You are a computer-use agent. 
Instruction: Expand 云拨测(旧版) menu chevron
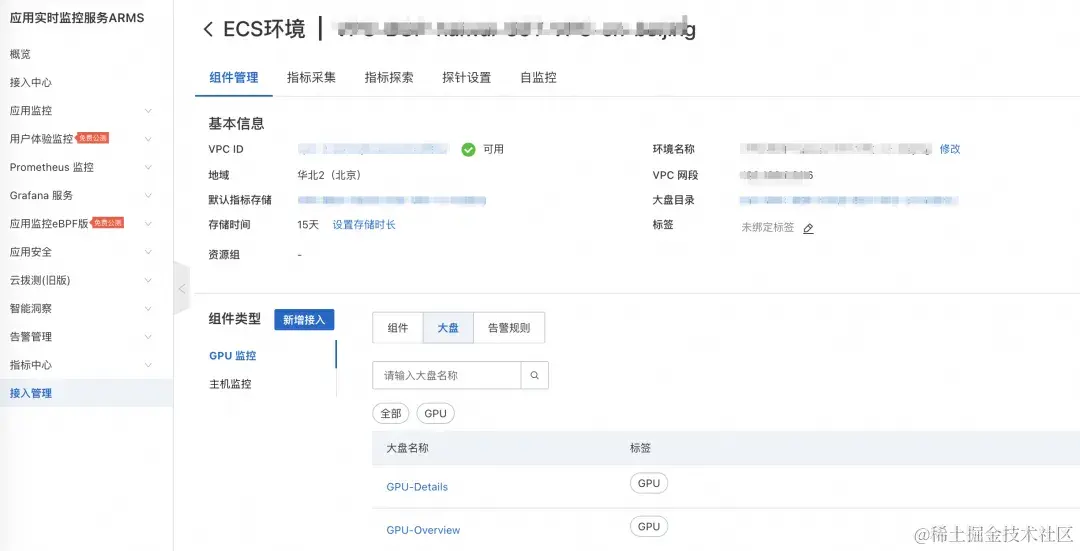pos(148,280)
